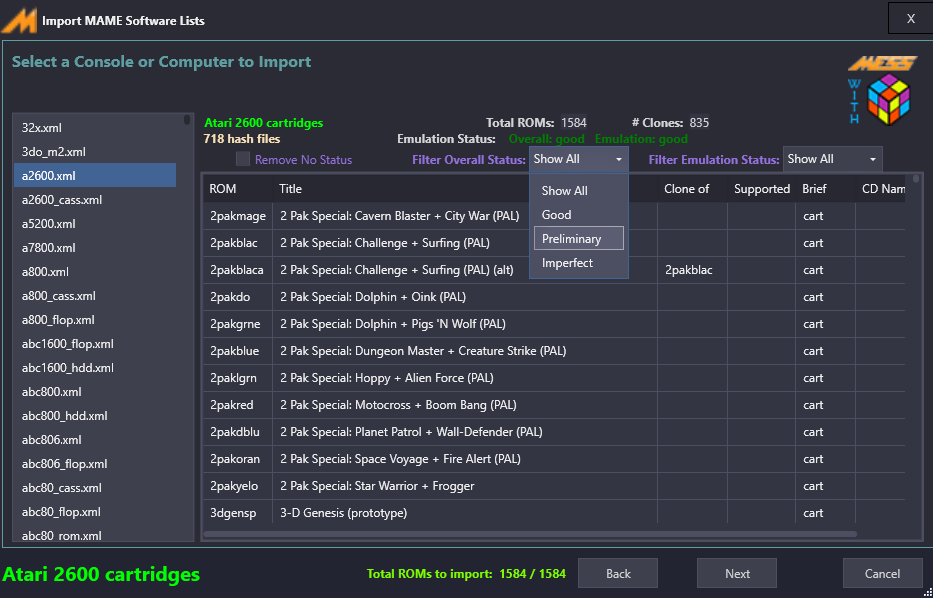Select abc800.xml in the list
Screen dimensions: 933x598
point(95,392)
